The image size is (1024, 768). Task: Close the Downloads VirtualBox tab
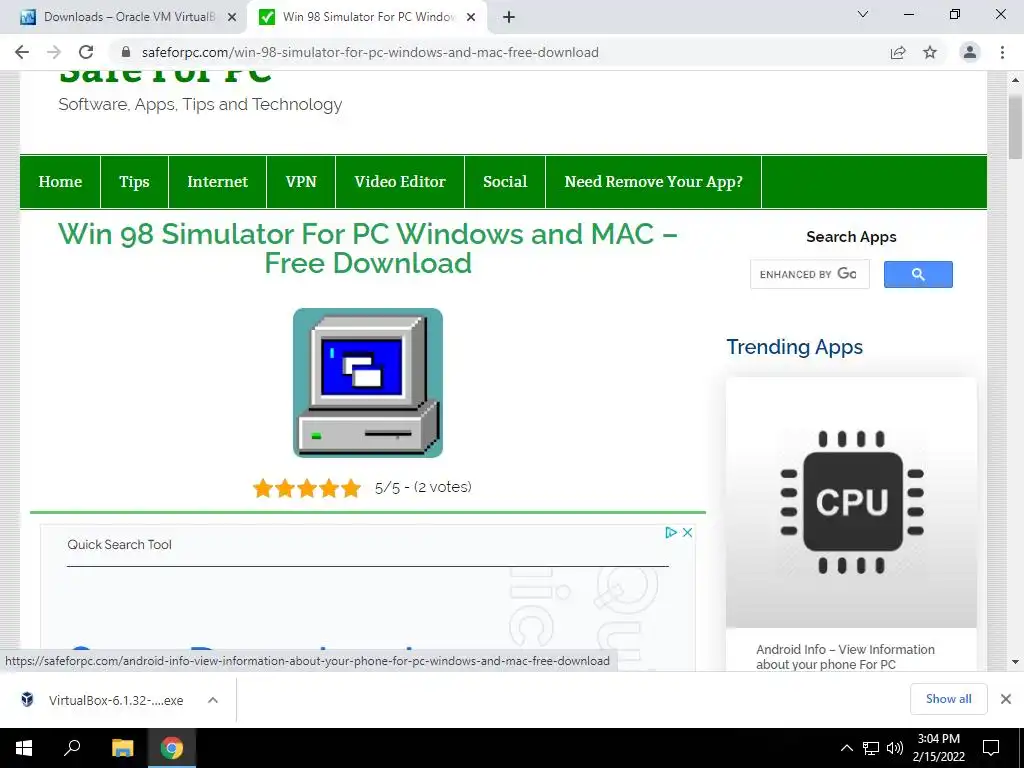(x=232, y=17)
